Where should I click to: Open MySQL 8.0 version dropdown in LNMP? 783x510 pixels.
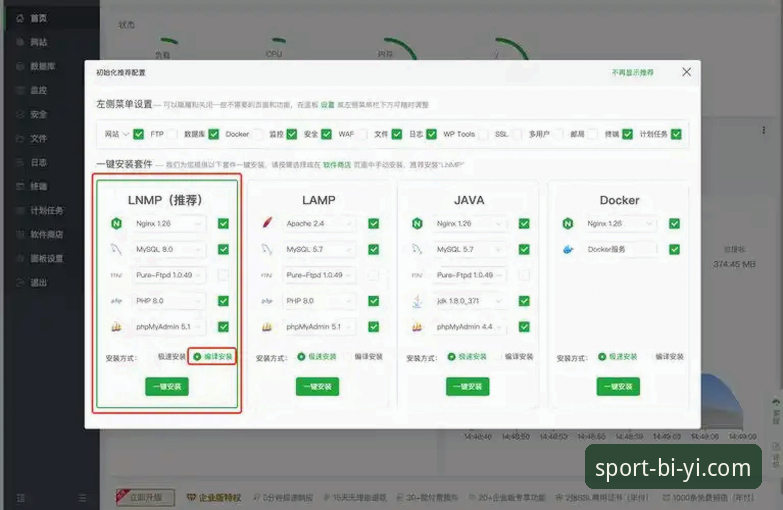(168, 249)
